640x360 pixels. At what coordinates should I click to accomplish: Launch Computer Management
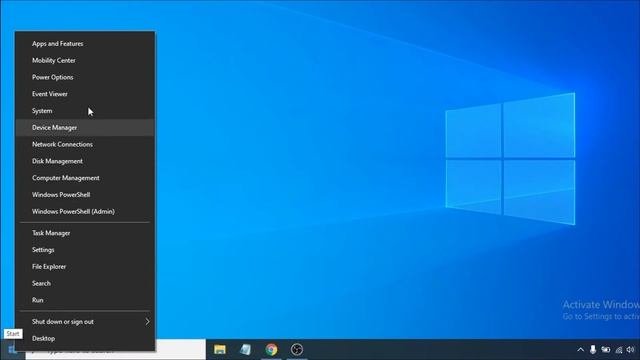tap(85, 178)
